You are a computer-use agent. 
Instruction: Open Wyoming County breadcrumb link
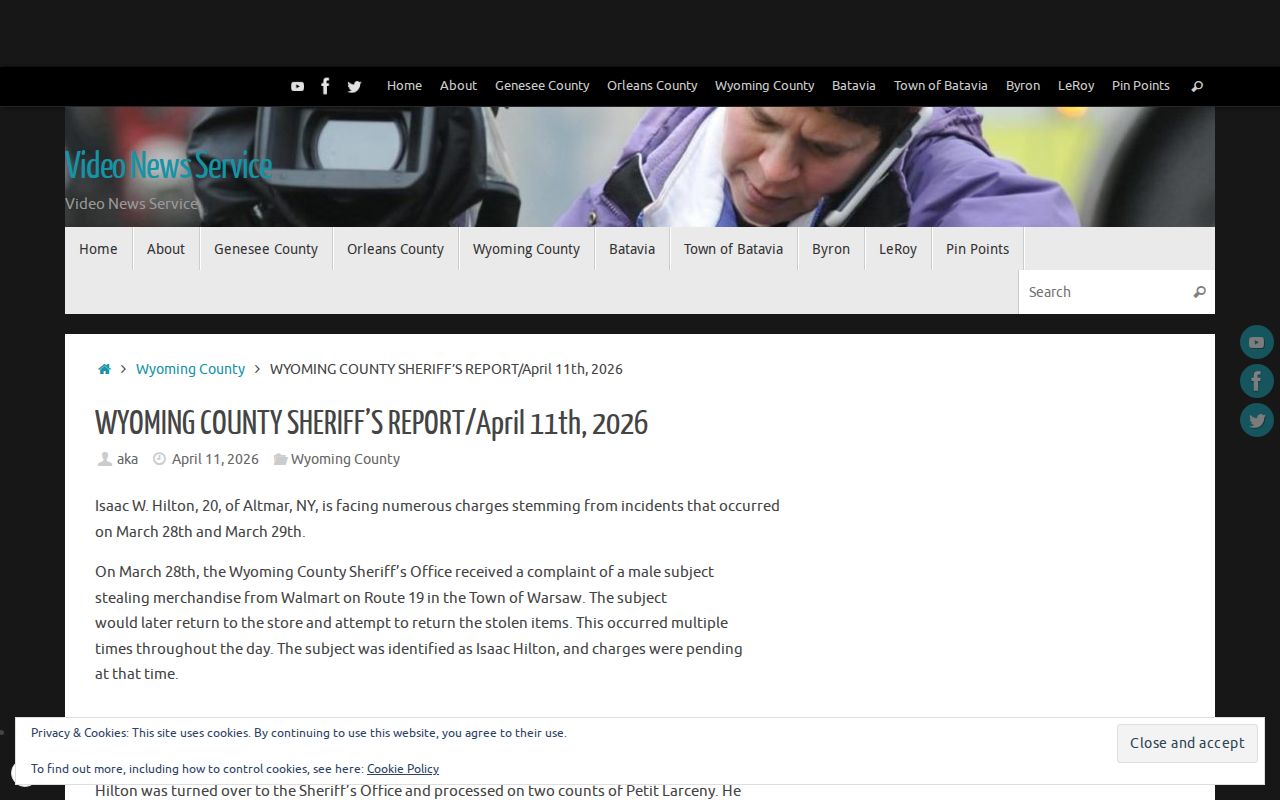click(190, 369)
